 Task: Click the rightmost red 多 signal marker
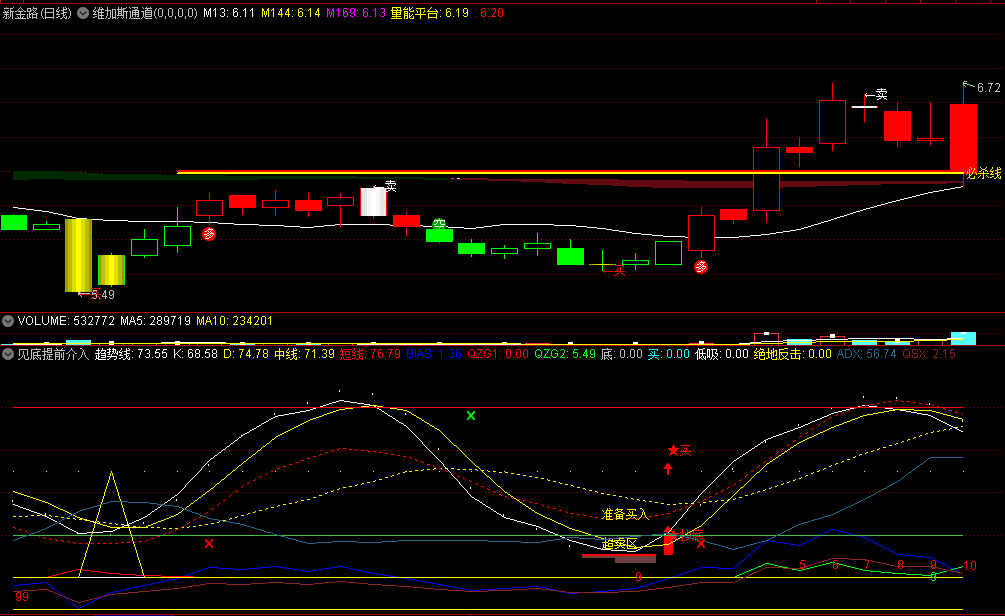click(701, 267)
